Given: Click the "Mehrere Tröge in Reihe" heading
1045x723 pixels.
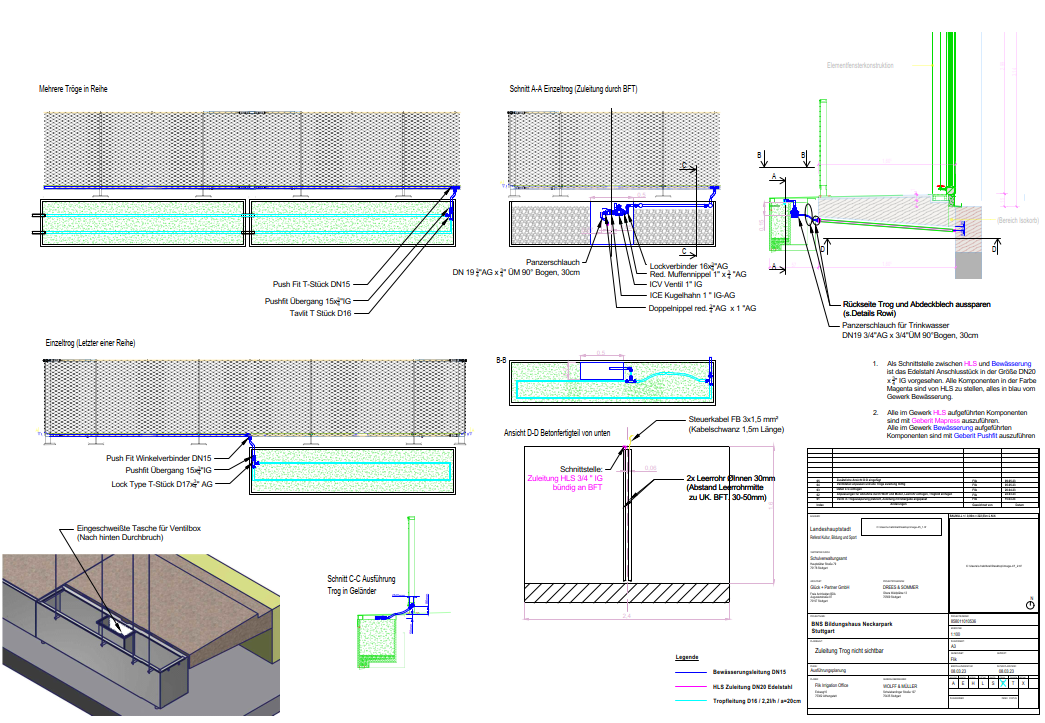Looking at the screenshot, I should coord(74,89).
